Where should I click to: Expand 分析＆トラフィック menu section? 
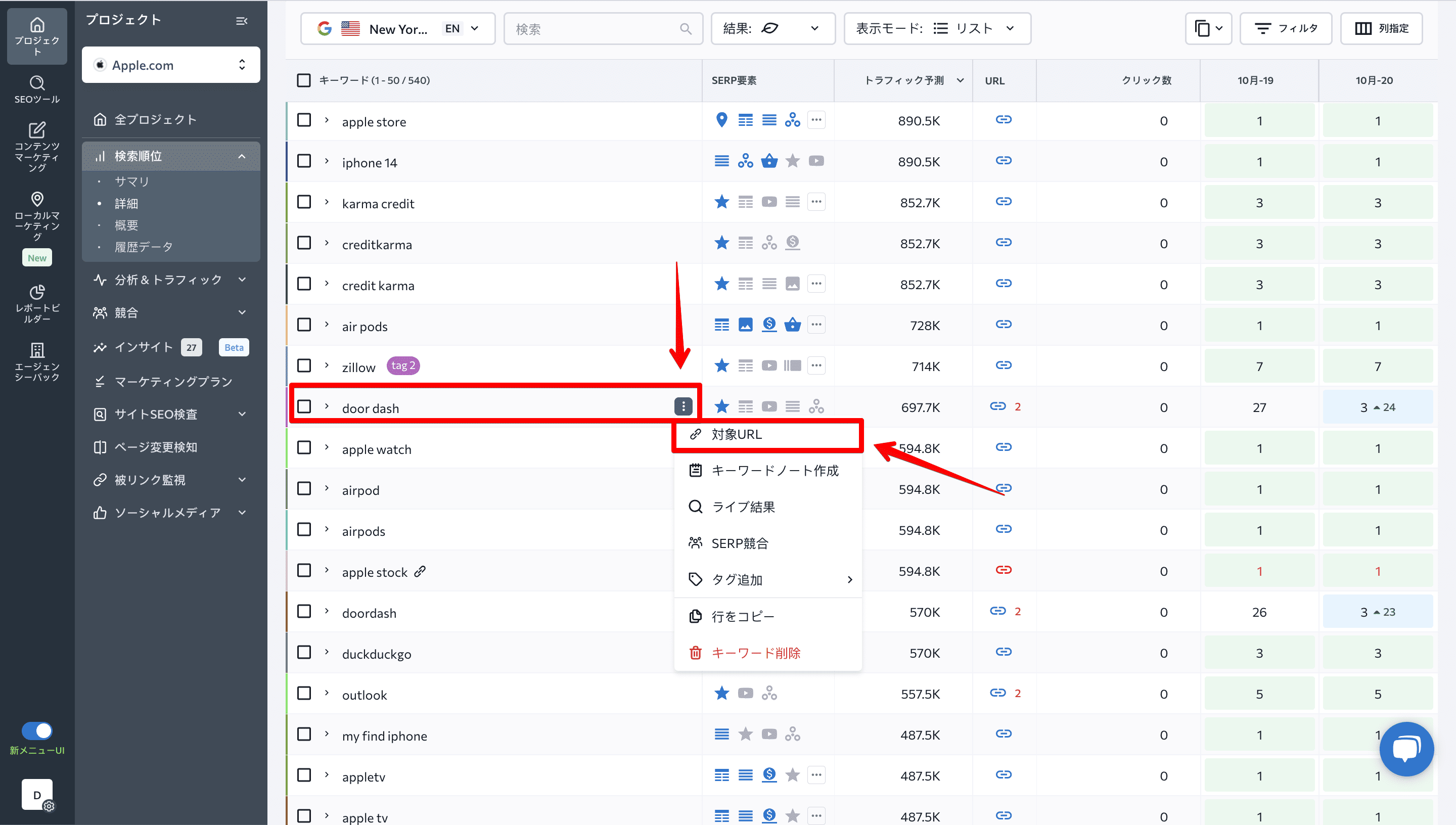pyautogui.click(x=170, y=280)
